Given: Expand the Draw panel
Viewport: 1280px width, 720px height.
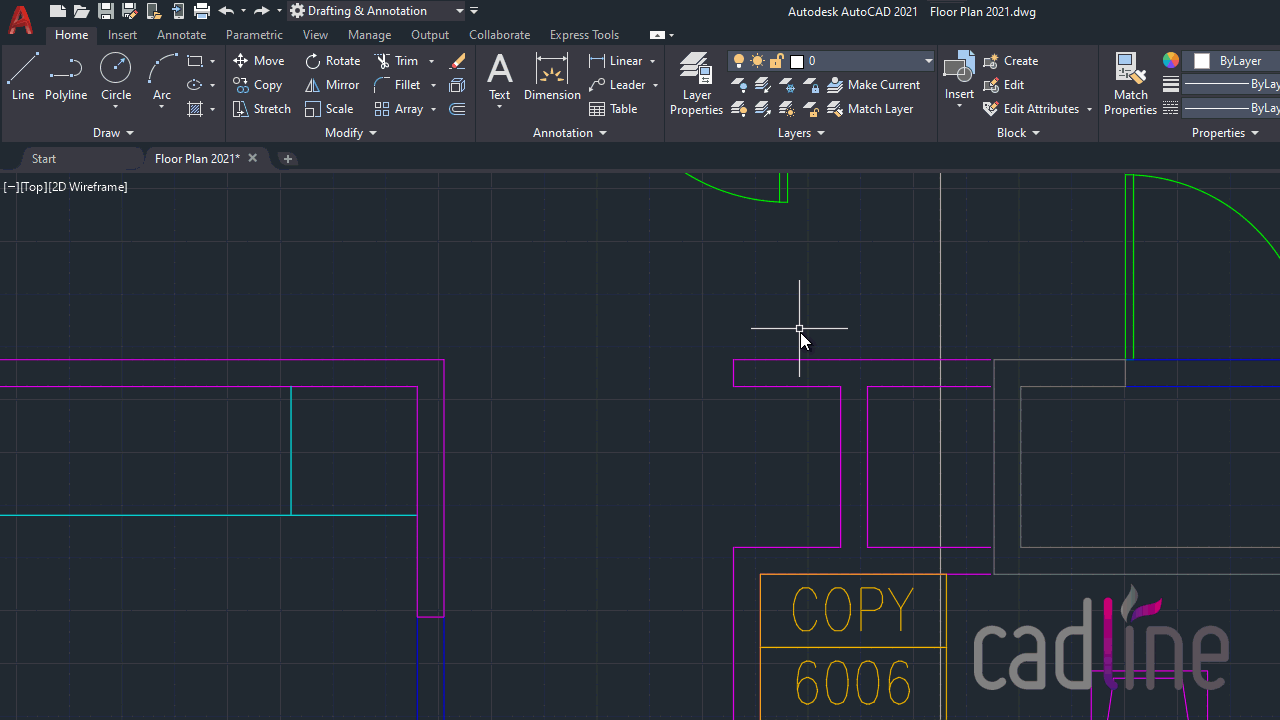Looking at the screenshot, I should [x=113, y=133].
